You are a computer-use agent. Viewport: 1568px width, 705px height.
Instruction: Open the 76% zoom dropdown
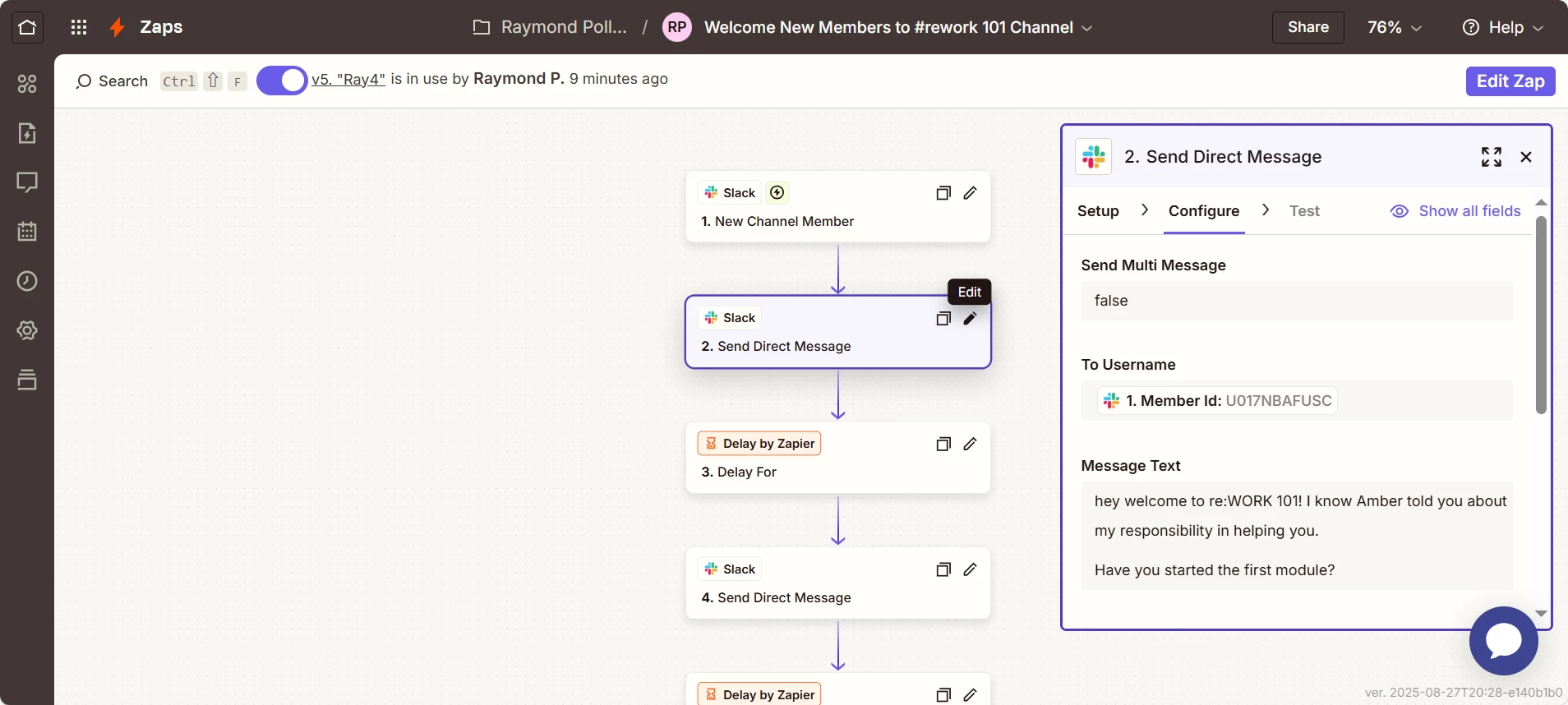1395,27
